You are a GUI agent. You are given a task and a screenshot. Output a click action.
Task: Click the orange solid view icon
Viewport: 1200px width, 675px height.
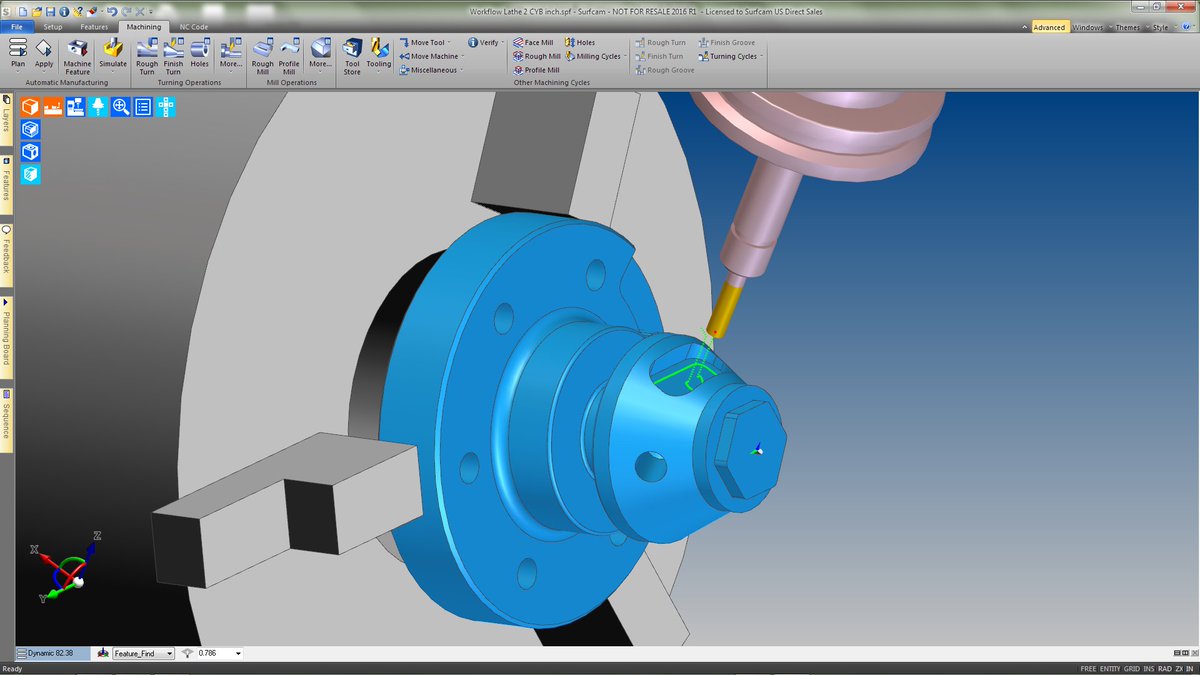31,107
